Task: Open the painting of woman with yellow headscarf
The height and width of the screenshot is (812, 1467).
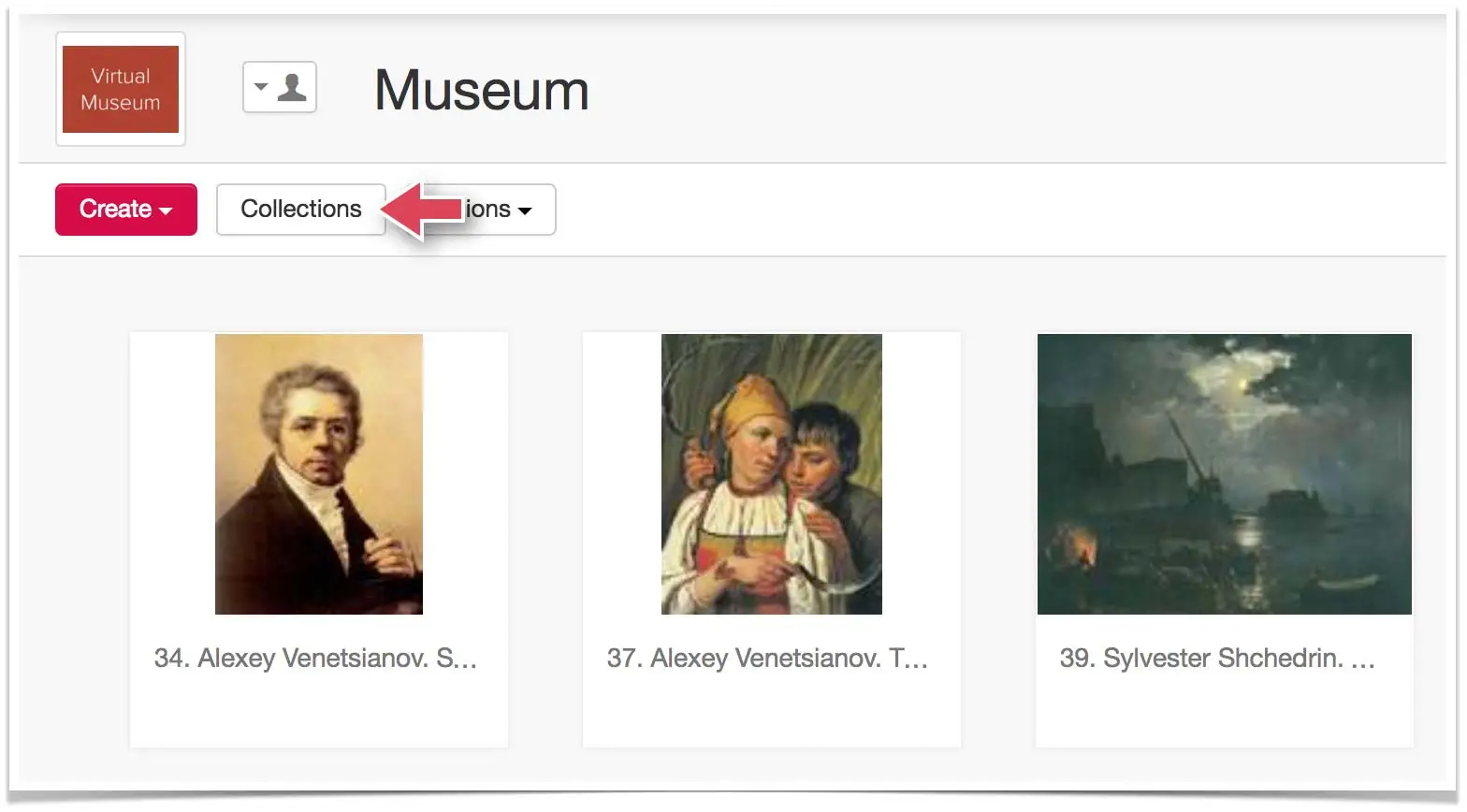Action: [x=772, y=474]
